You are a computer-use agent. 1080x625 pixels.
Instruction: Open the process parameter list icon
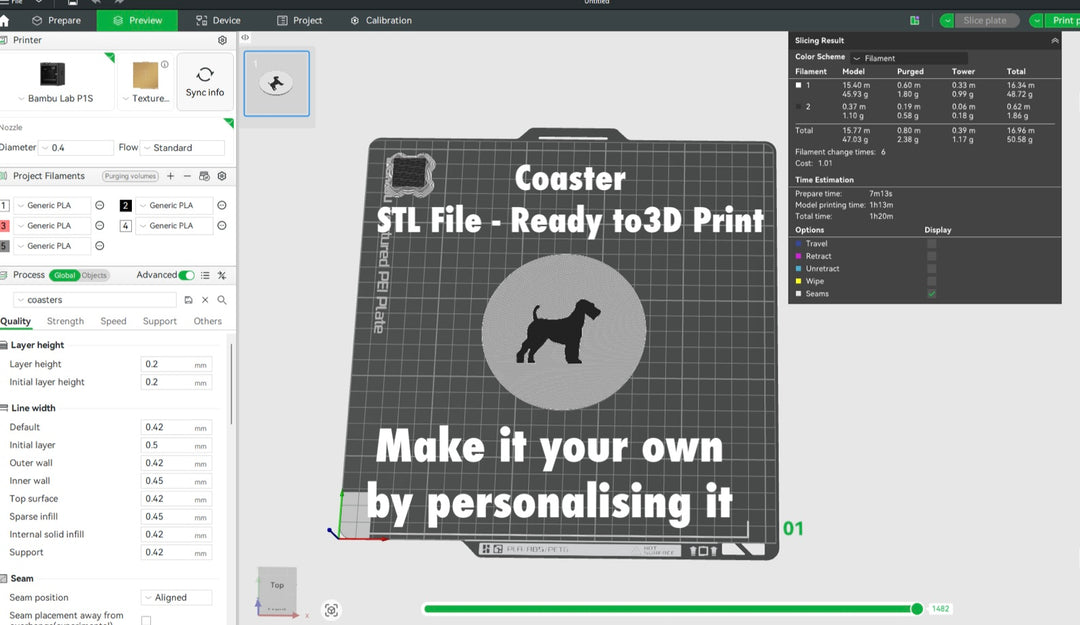pos(205,275)
